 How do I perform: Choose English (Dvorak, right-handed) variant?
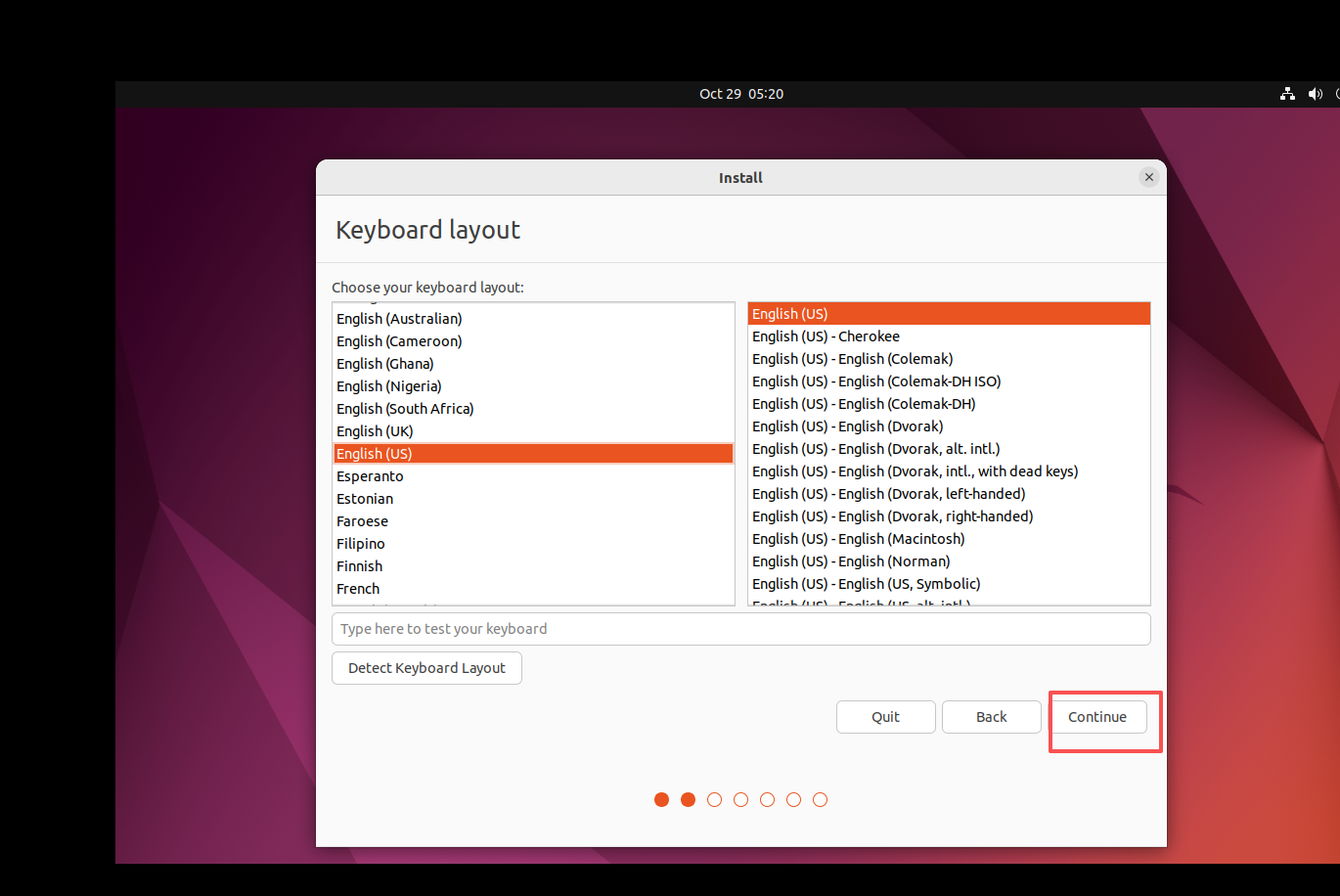(949, 516)
